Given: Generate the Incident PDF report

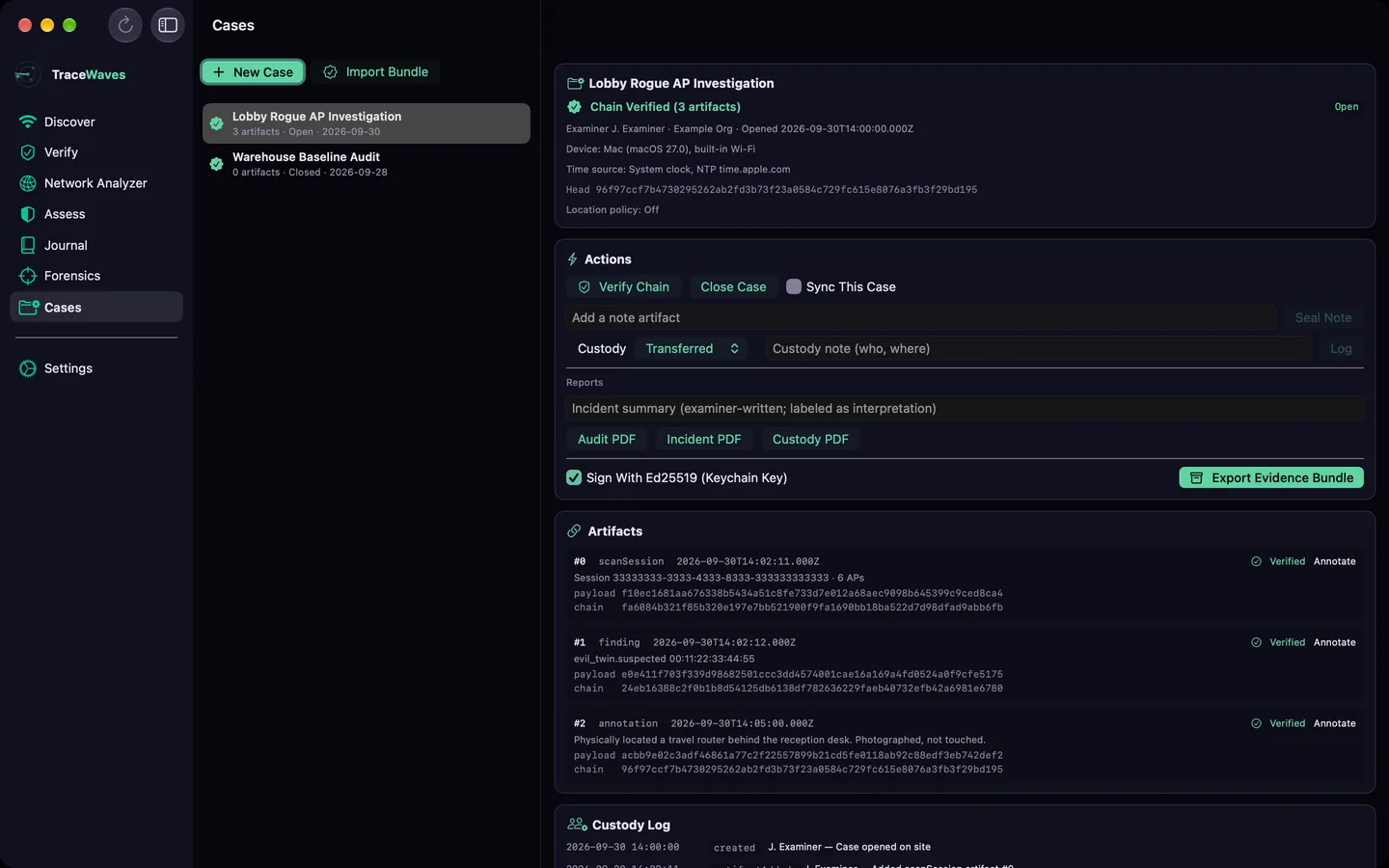Looking at the screenshot, I should pyautogui.click(x=704, y=439).
